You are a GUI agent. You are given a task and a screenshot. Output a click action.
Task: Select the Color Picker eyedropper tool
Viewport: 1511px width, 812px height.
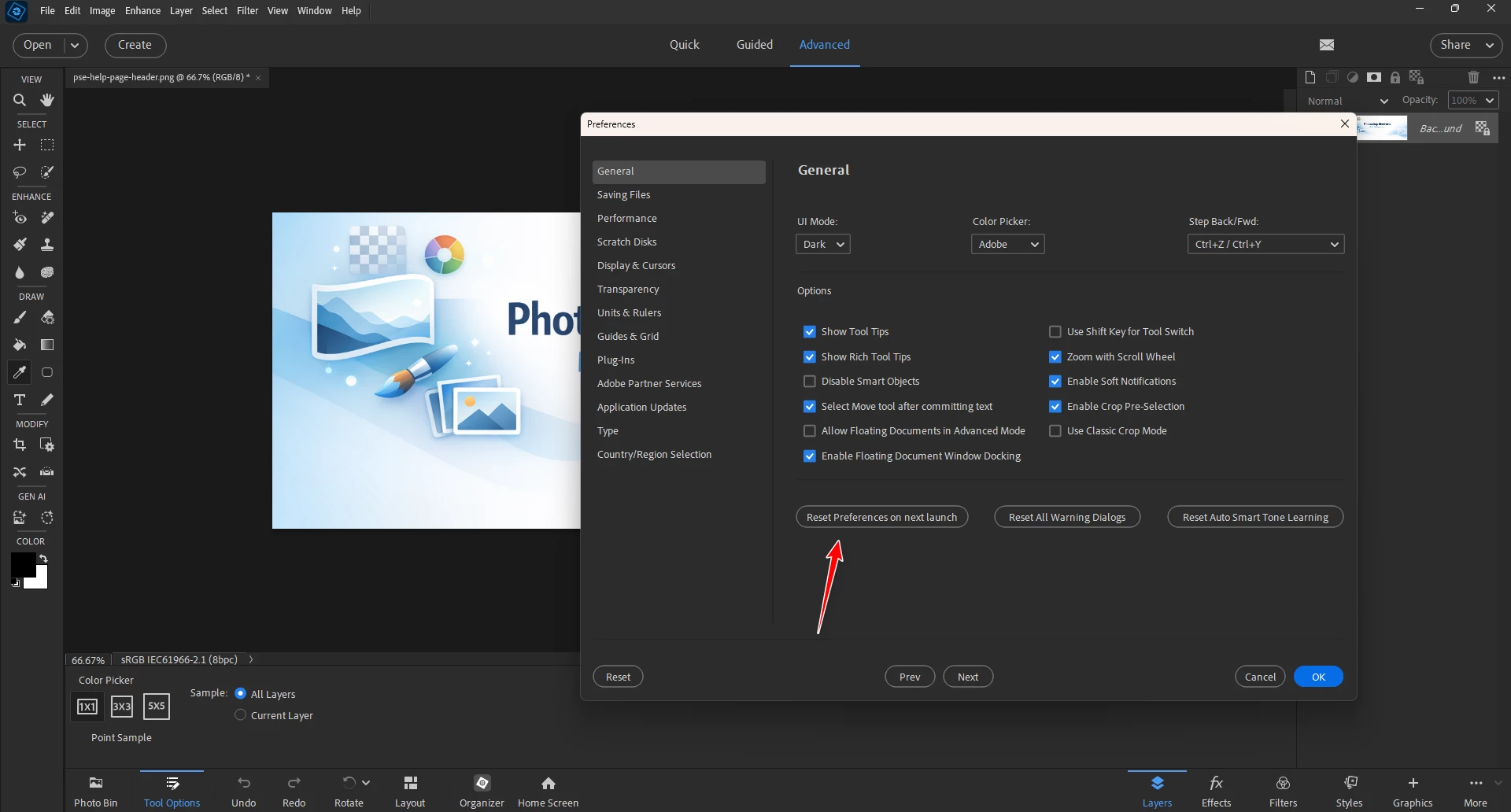20,372
